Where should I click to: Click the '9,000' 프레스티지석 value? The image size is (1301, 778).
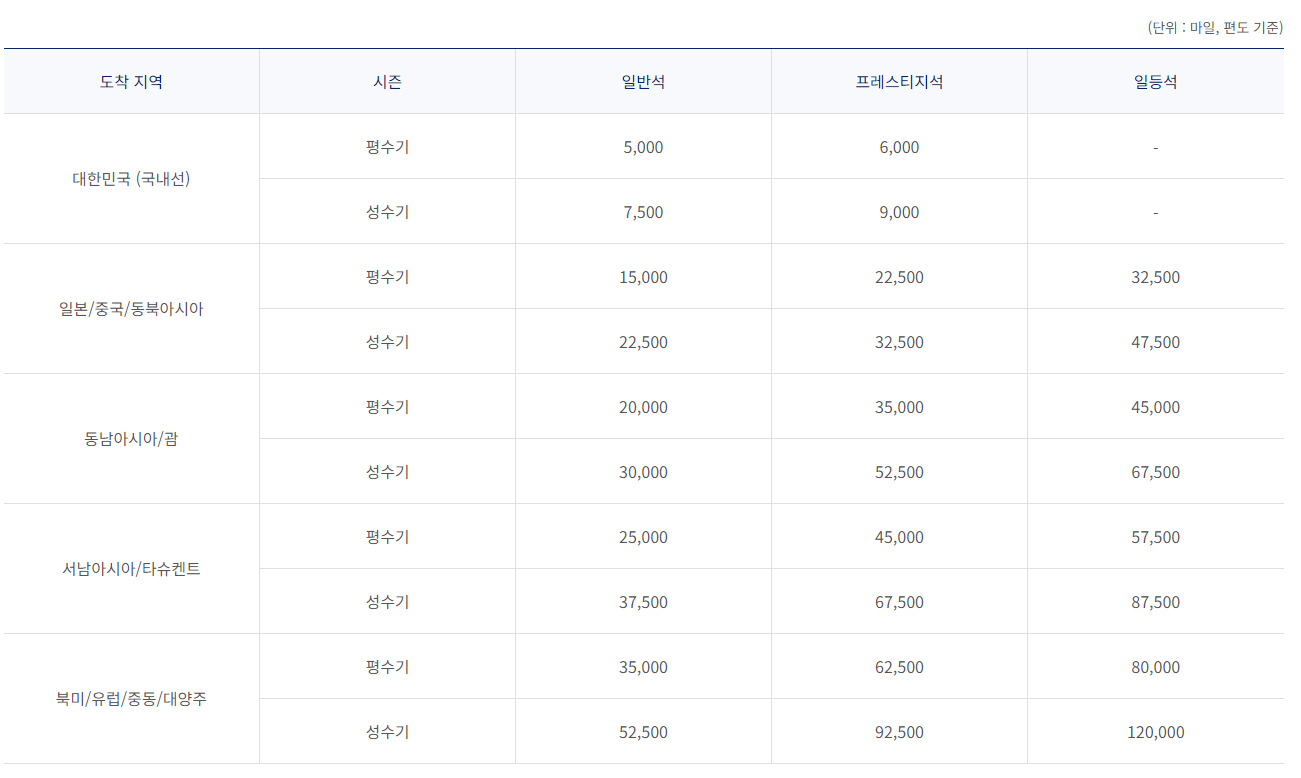coord(899,212)
